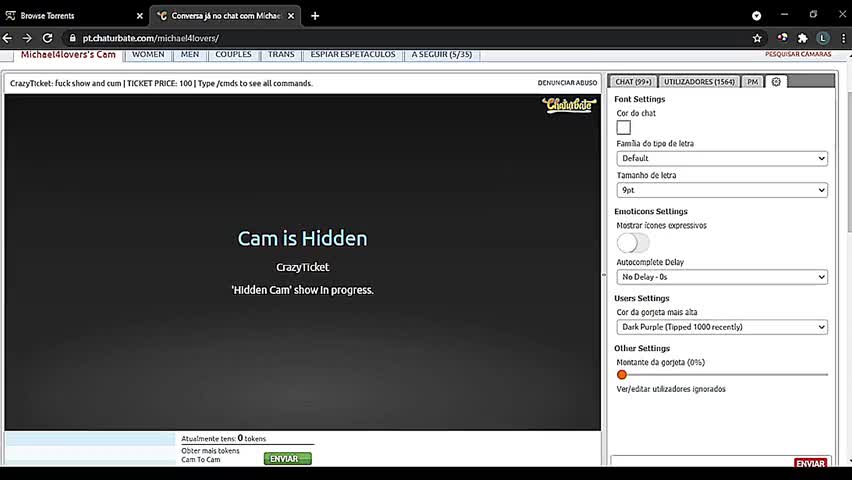Expand the Família do tipo de letra dropdown
This screenshot has height=480, width=852.
[x=722, y=158]
